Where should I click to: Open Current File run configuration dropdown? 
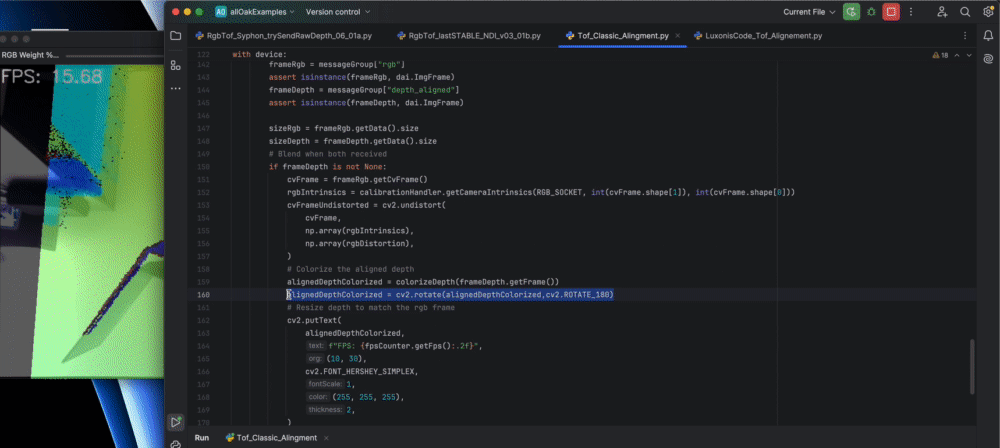pos(809,11)
